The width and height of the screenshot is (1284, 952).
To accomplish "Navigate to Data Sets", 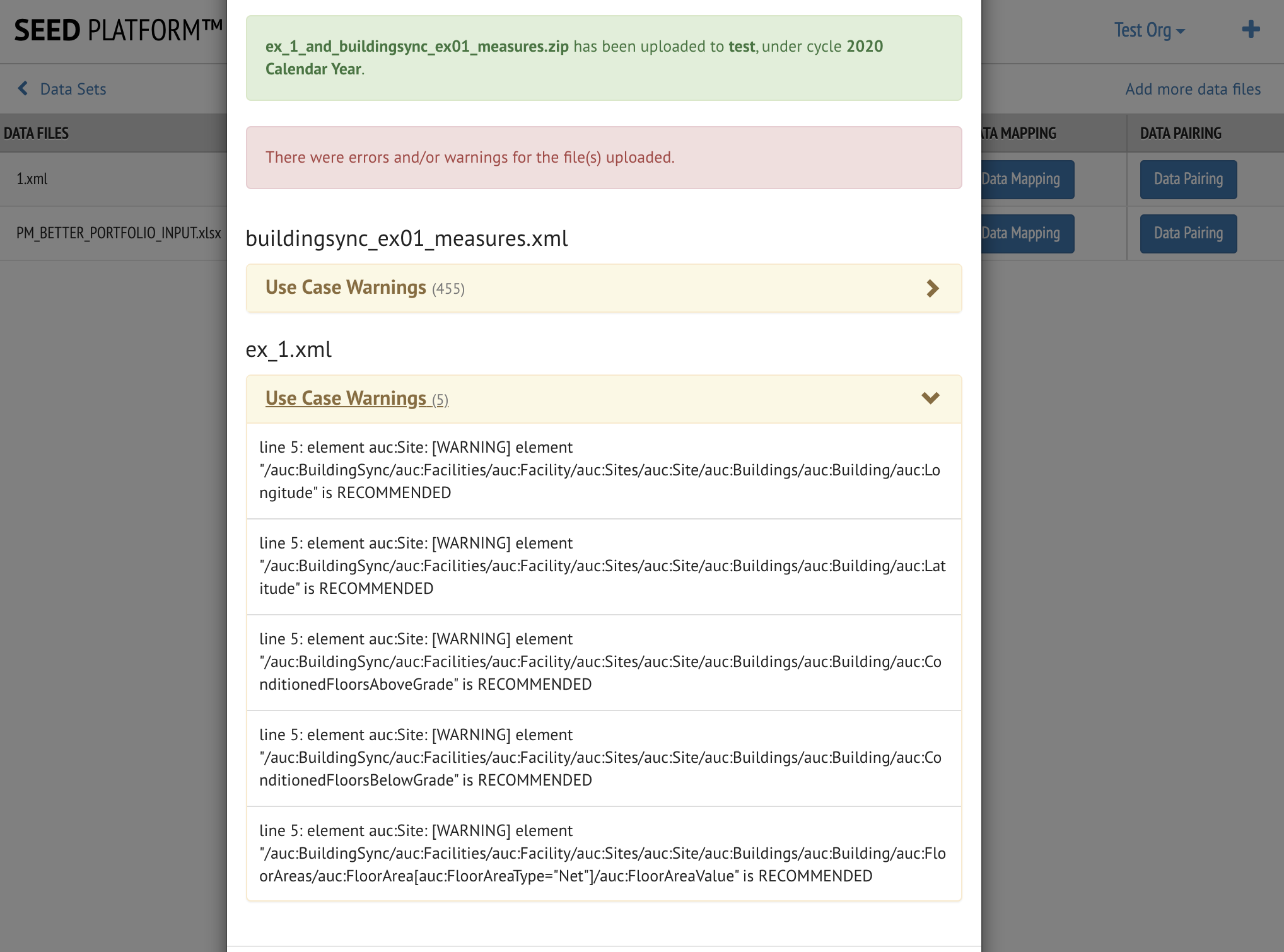I will 71,89.
